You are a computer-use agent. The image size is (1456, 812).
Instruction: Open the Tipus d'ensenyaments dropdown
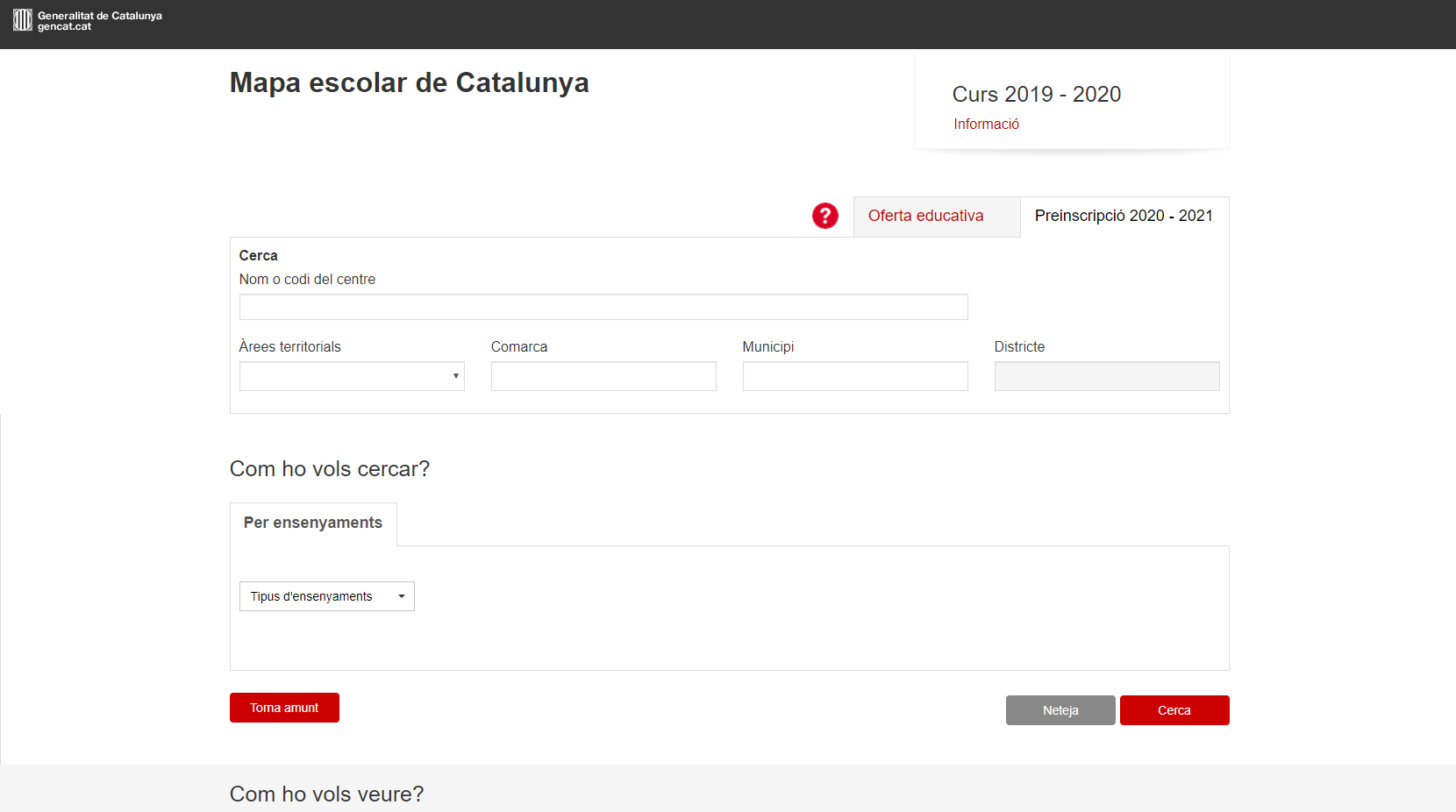[326, 596]
